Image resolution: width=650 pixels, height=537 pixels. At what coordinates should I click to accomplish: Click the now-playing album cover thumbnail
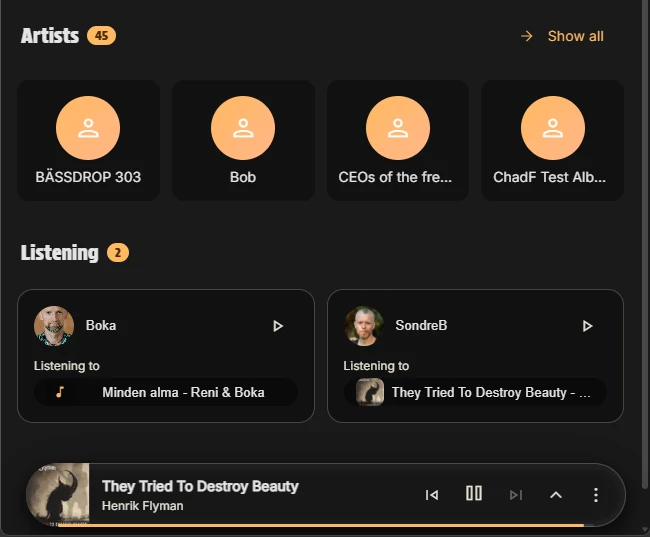pos(58,494)
